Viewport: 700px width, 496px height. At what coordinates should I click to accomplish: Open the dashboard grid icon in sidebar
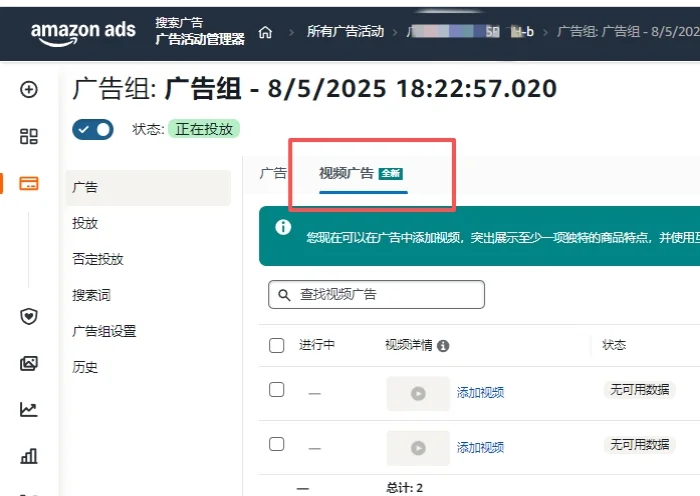(29, 136)
